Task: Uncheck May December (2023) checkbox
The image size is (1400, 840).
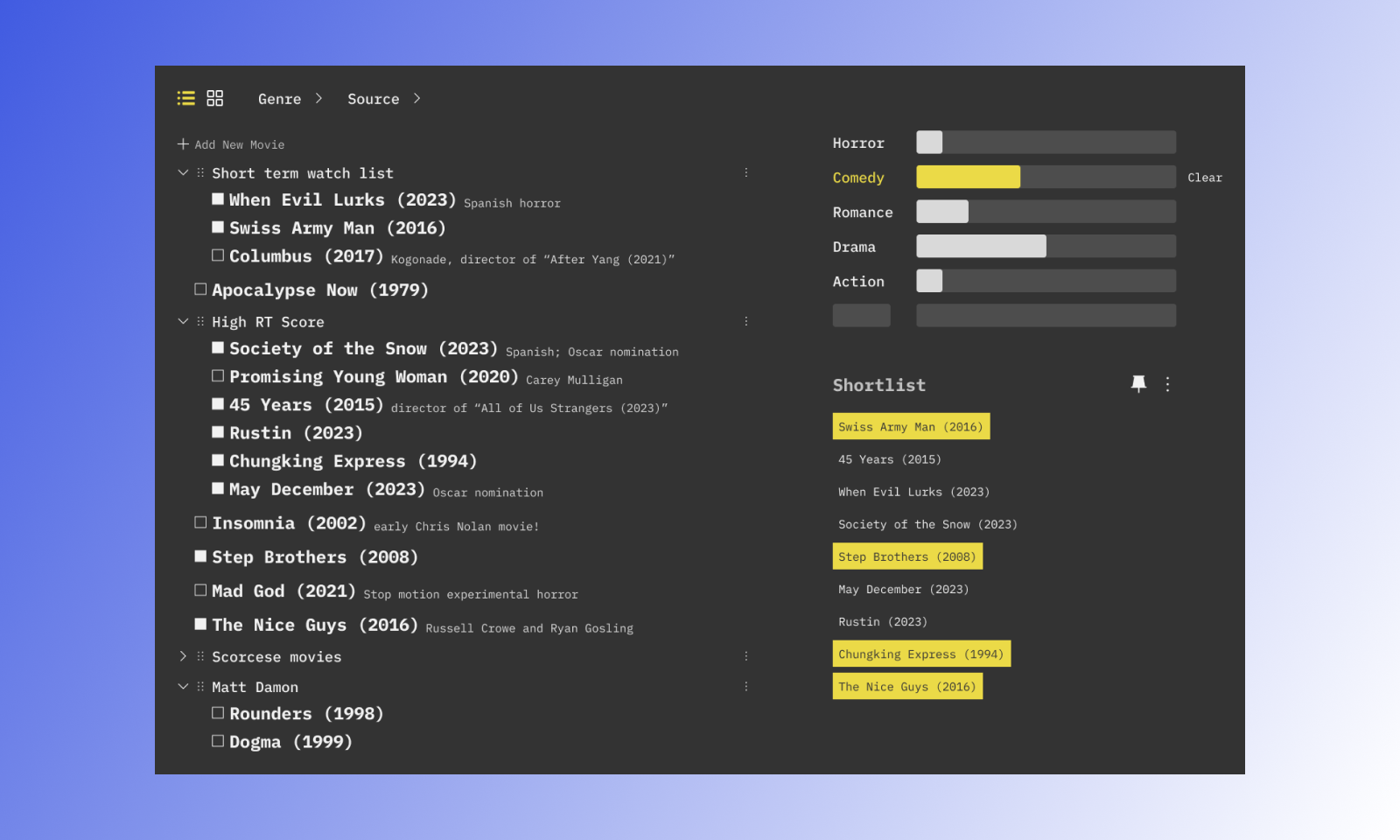Action: tap(218, 487)
